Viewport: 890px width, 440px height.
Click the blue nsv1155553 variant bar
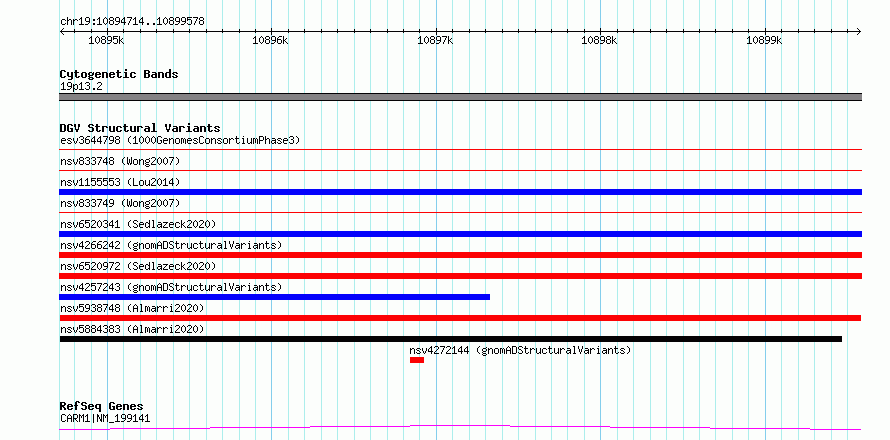click(x=461, y=192)
